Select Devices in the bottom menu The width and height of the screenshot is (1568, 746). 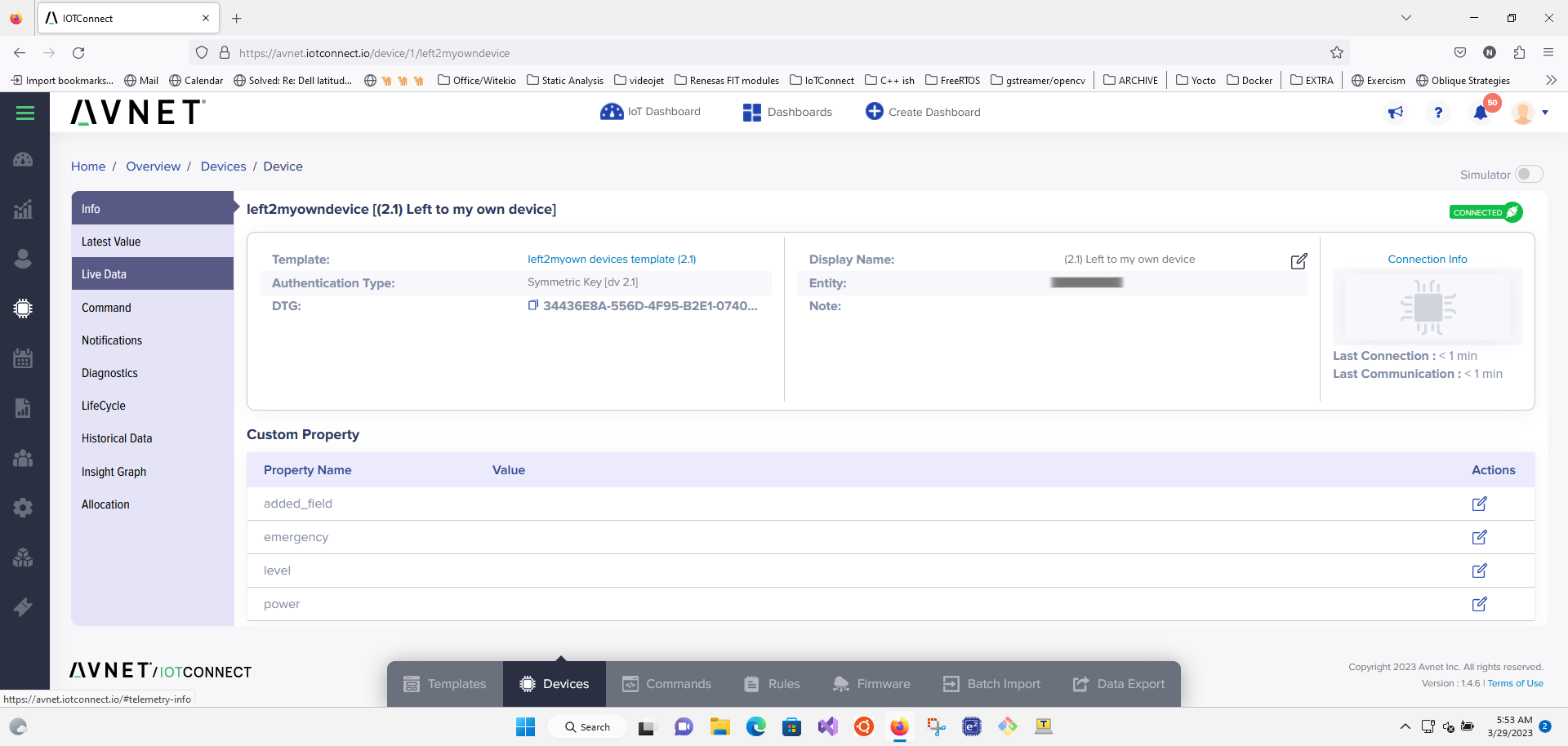click(555, 684)
